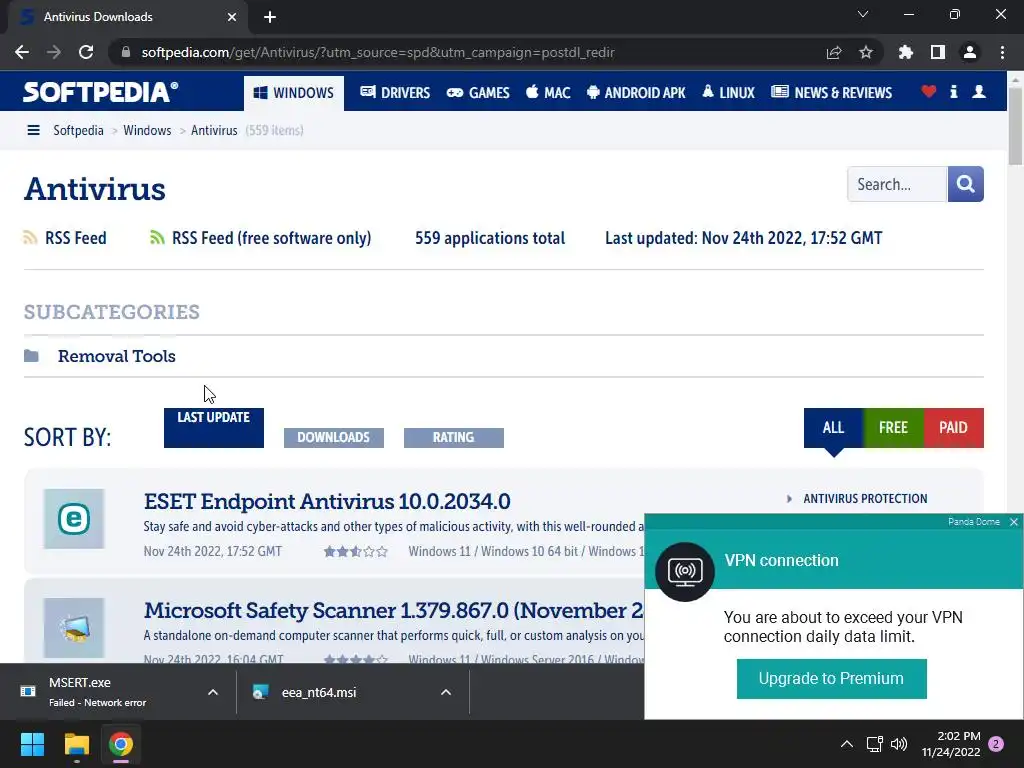Select the Games category tab
The image size is (1024, 768).
pos(478,93)
